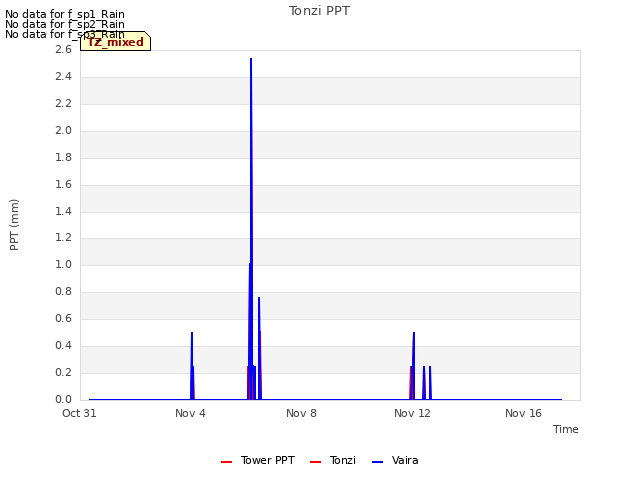Click the tallest blue peak near 2.5 mm

click(251, 60)
